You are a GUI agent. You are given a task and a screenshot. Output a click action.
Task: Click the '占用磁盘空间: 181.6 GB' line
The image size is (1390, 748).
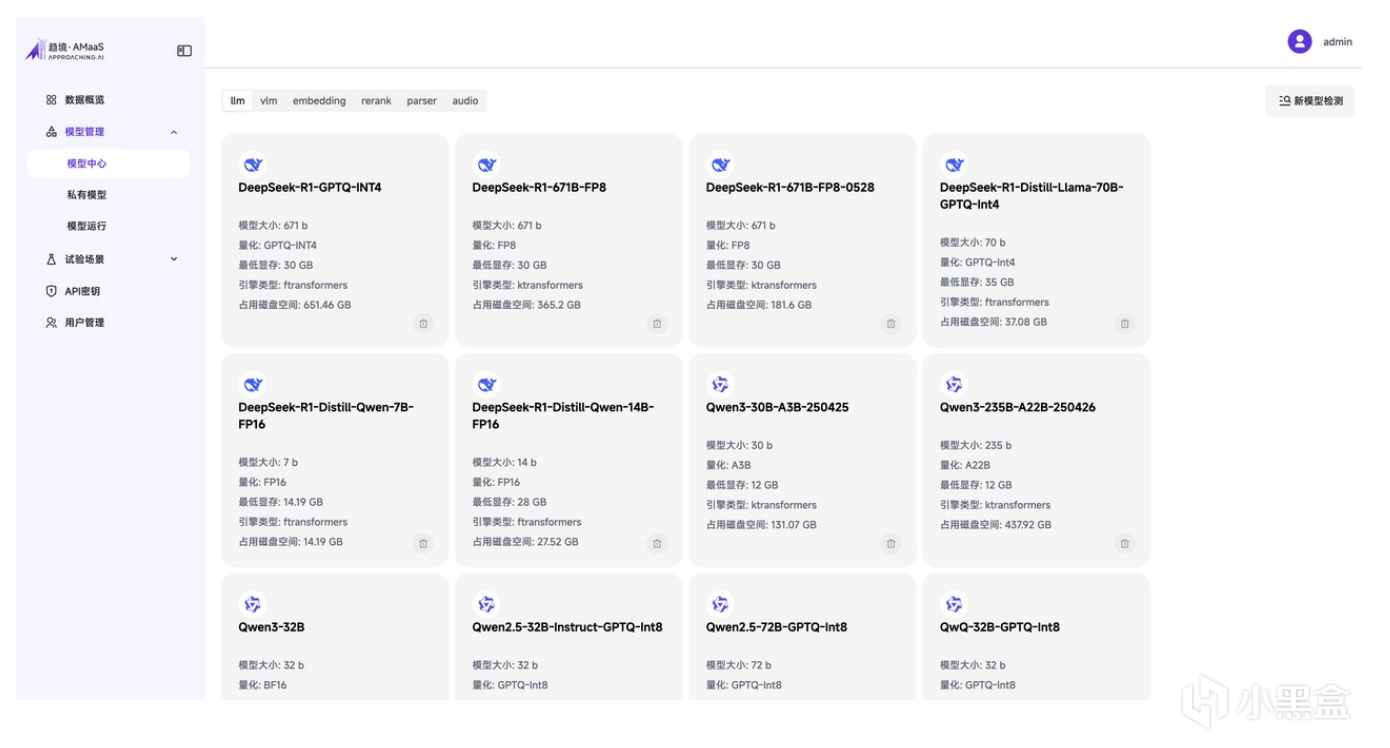[759, 305]
